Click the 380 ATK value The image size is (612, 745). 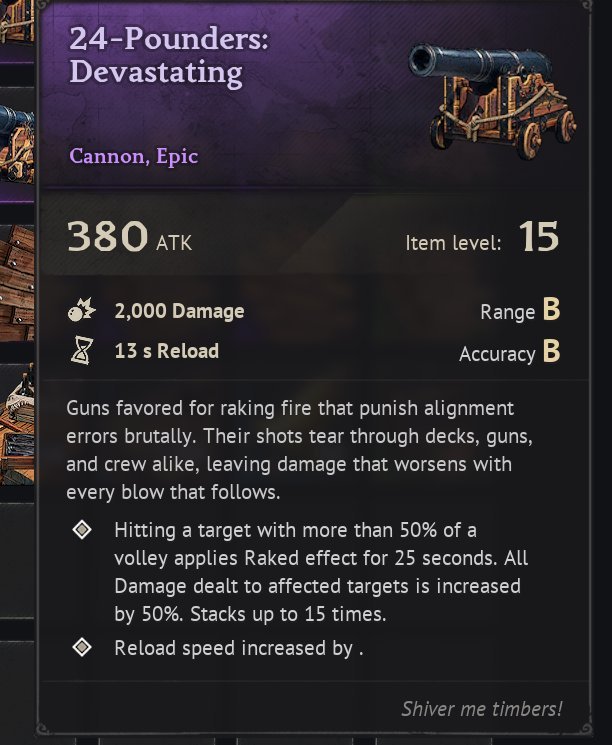pos(129,238)
